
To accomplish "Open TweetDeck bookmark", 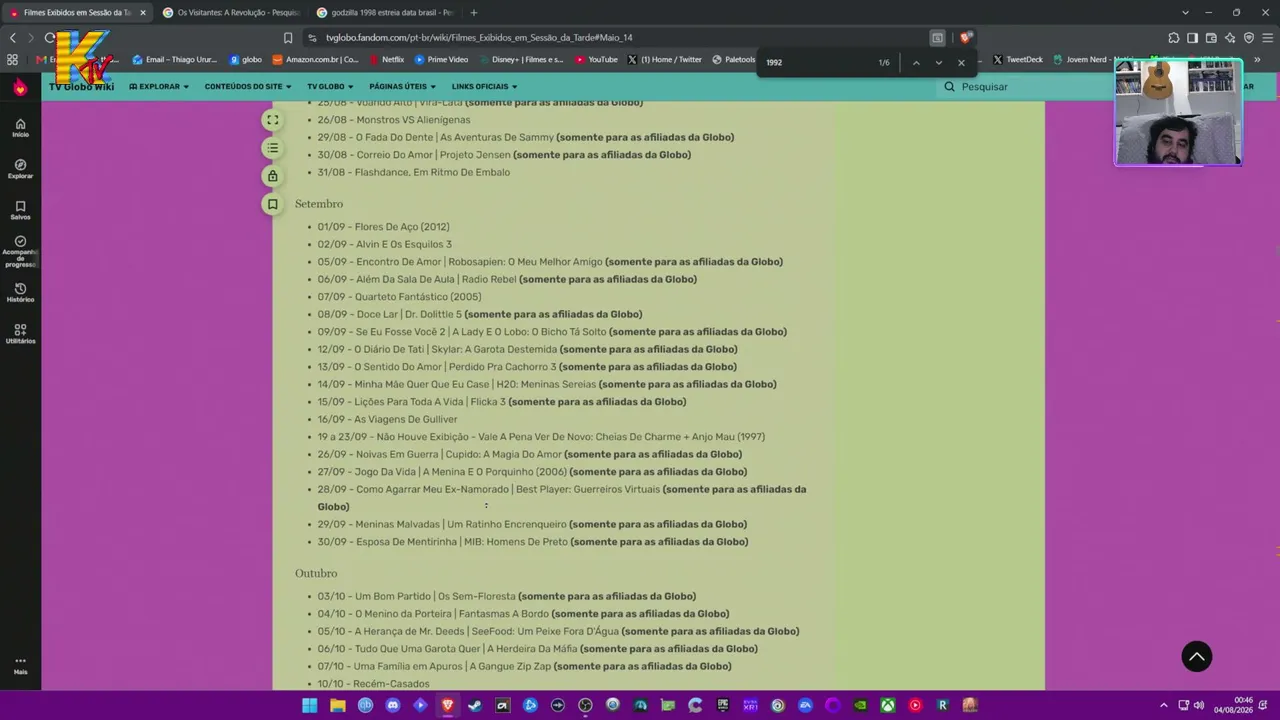I will pyautogui.click(x=1018, y=60).
